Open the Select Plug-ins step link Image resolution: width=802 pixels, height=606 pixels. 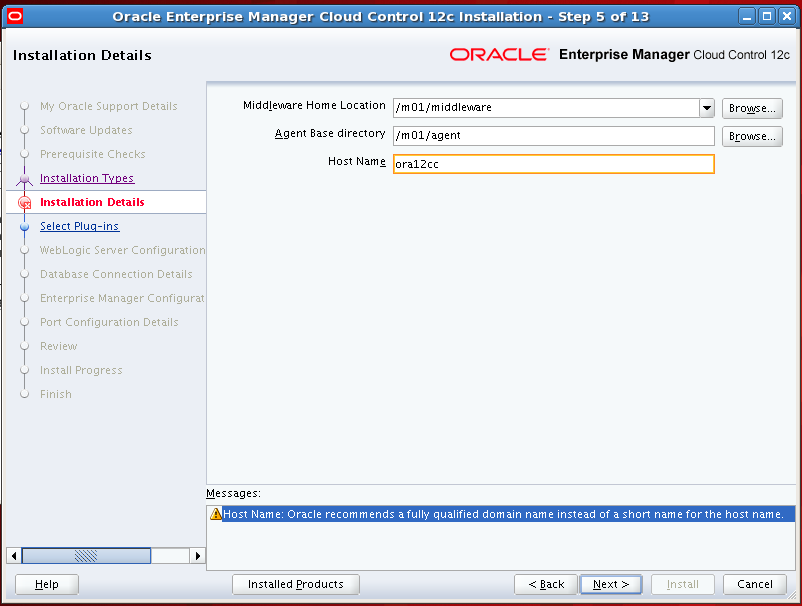80,226
